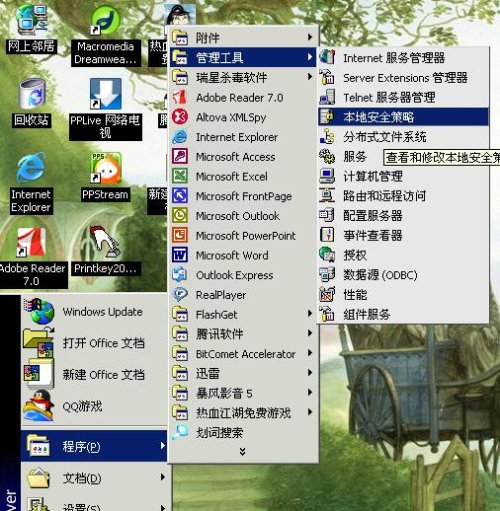Click the Microsoft Access key icon

pyautogui.click(x=180, y=156)
